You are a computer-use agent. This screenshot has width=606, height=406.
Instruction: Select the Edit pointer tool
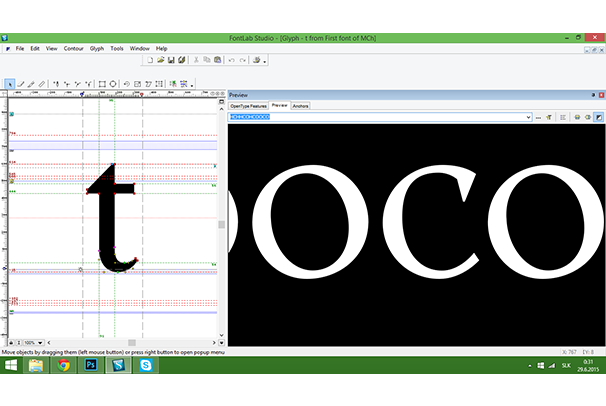(10, 84)
